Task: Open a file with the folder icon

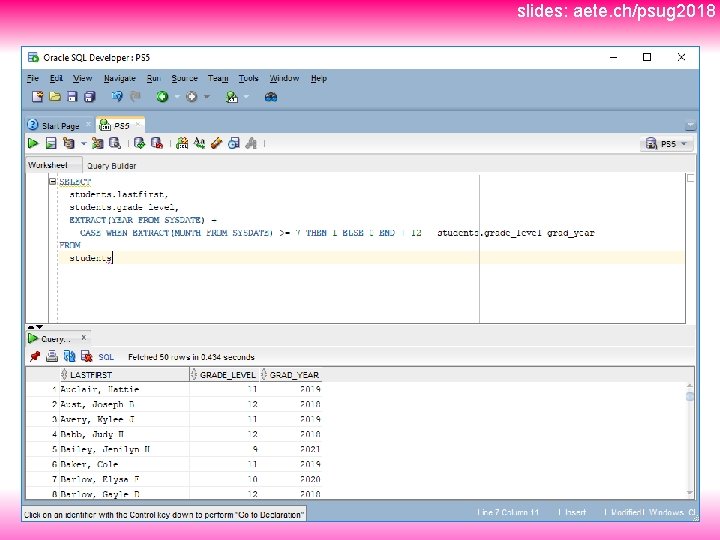Action: tap(55, 96)
